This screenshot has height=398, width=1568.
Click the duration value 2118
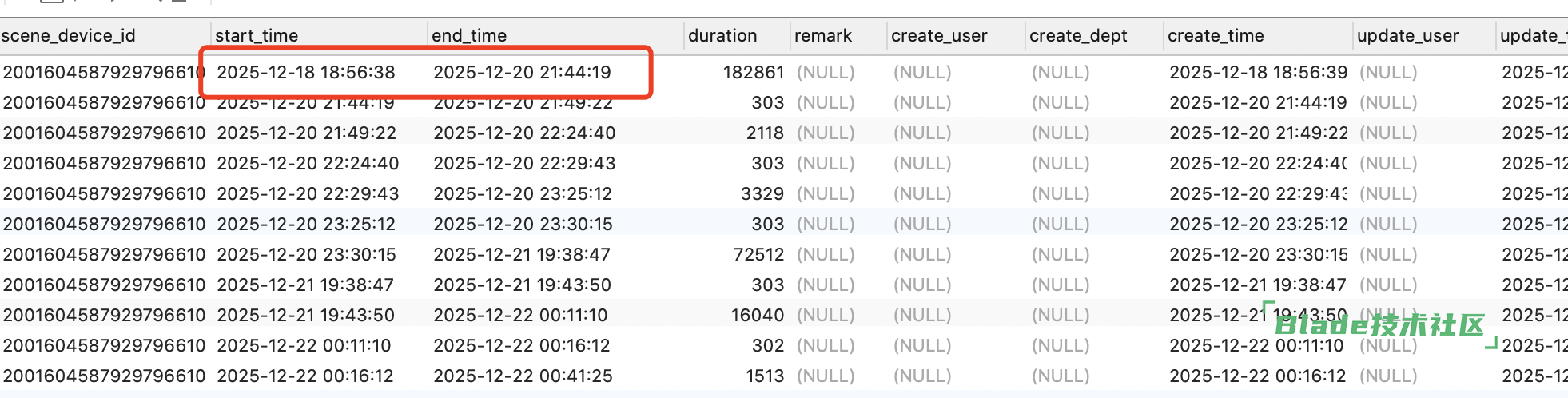(764, 133)
